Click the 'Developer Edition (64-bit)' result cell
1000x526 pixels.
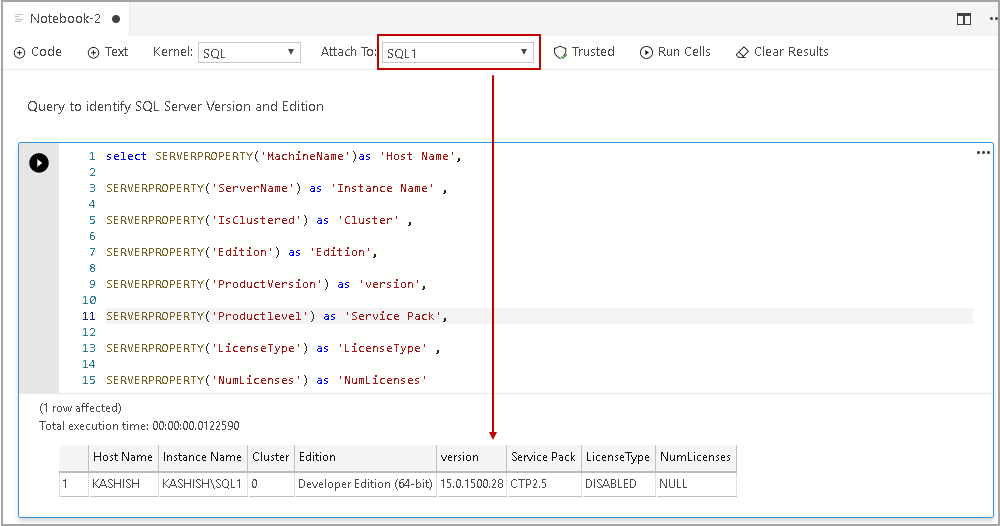[x=364, y=484]
